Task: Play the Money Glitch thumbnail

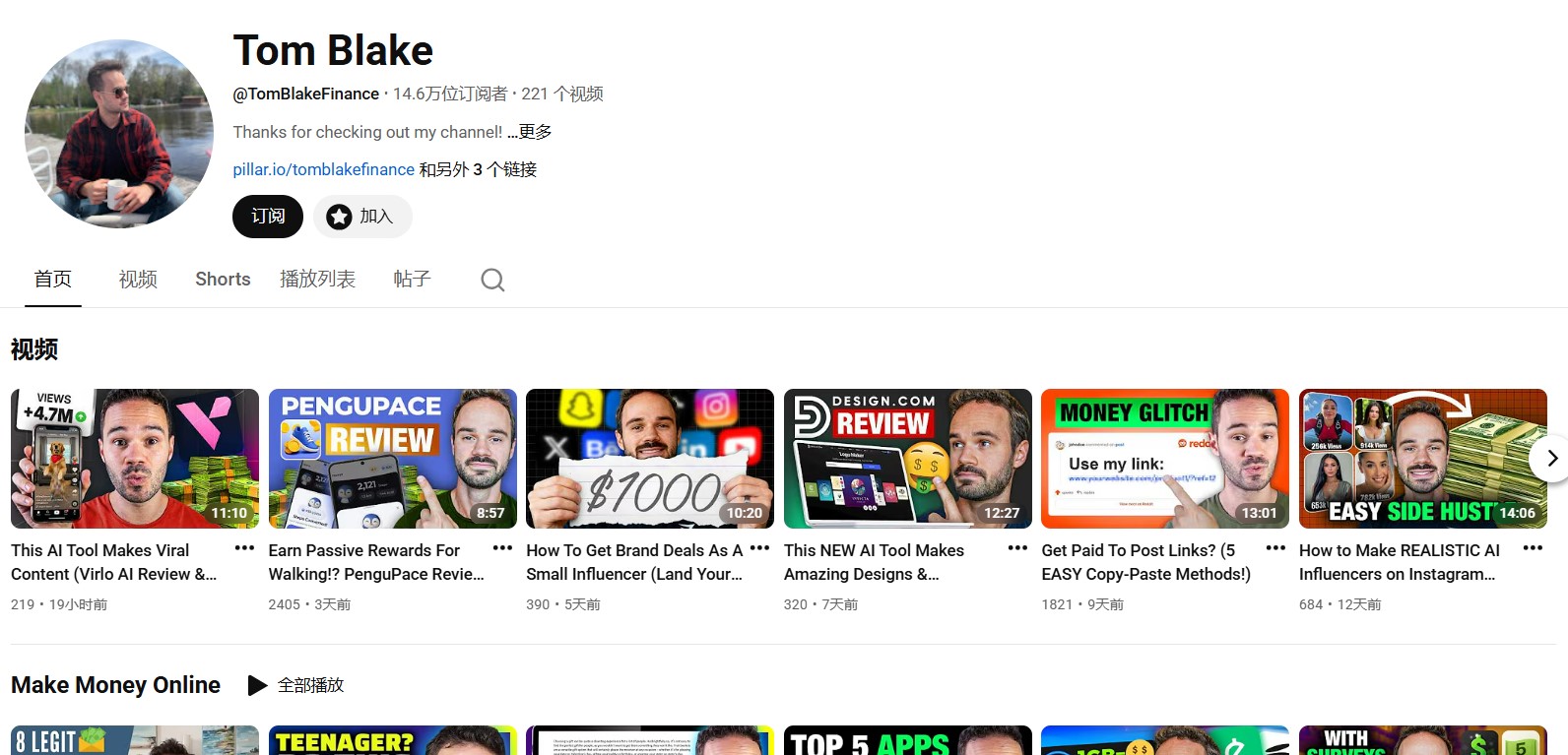Action: [x=1165, y=459]
